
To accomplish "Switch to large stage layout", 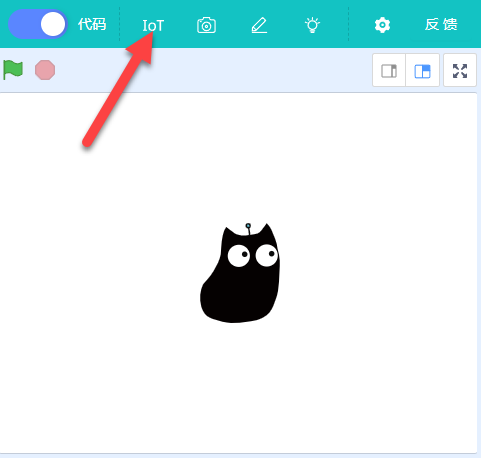I will [x=422, y=70].
